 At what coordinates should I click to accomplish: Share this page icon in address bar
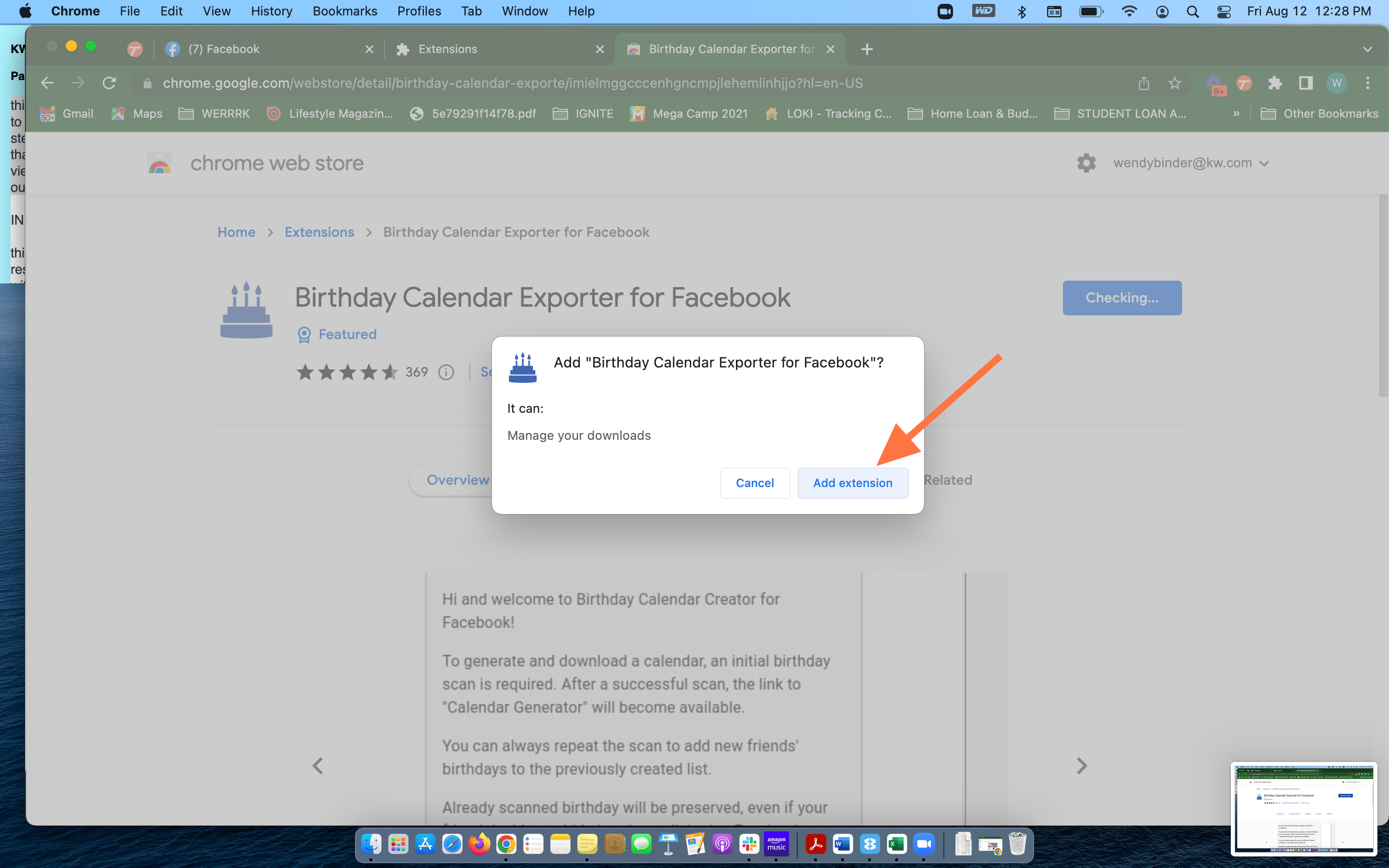1144,83
